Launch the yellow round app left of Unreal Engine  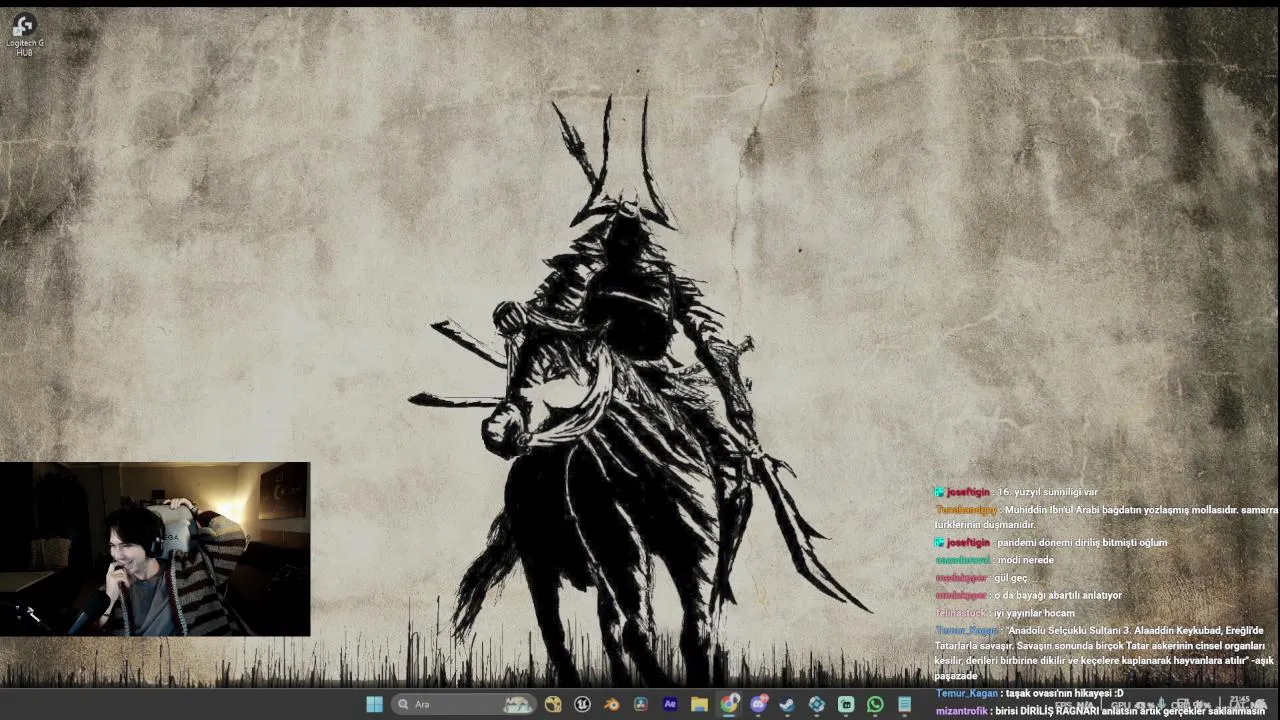click(x=553, y=704)
